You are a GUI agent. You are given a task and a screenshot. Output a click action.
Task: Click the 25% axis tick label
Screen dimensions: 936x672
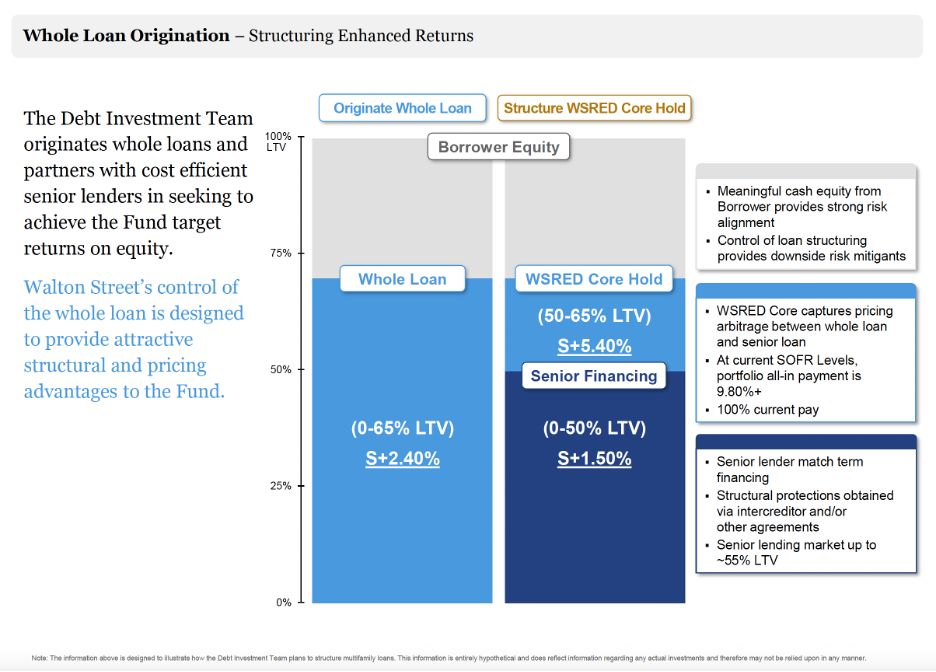point(279,486)
